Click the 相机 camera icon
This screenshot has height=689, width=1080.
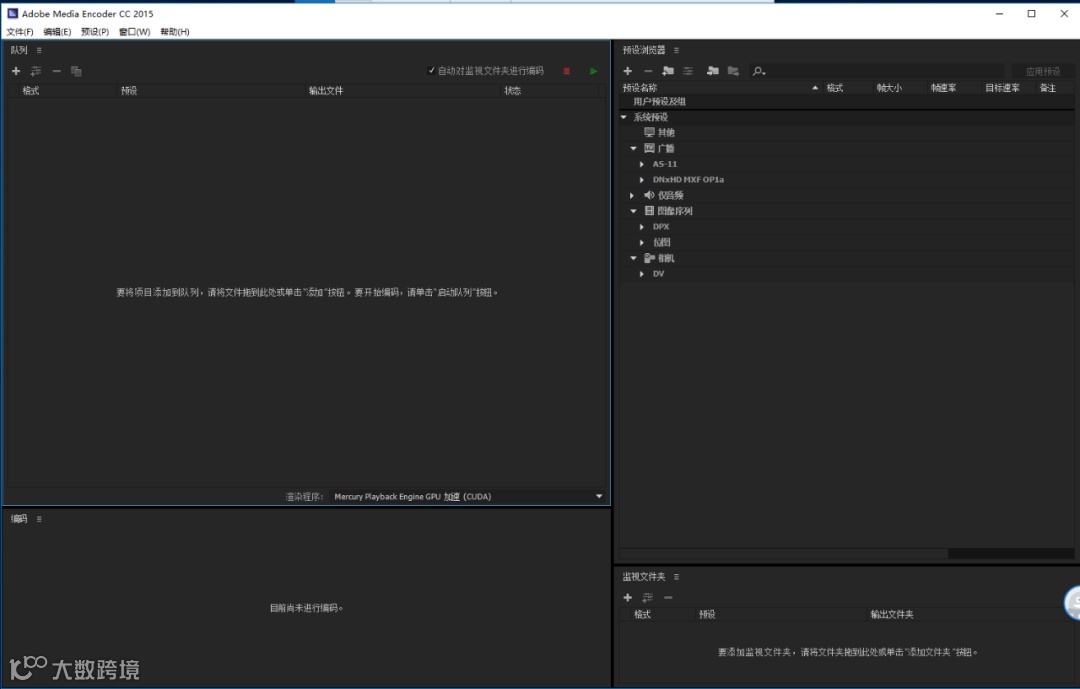649,258
